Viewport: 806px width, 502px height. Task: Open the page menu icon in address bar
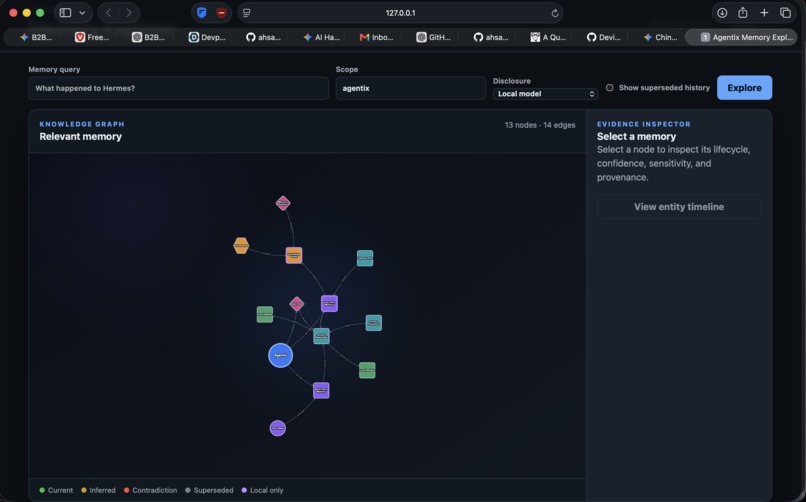[247, 13]
